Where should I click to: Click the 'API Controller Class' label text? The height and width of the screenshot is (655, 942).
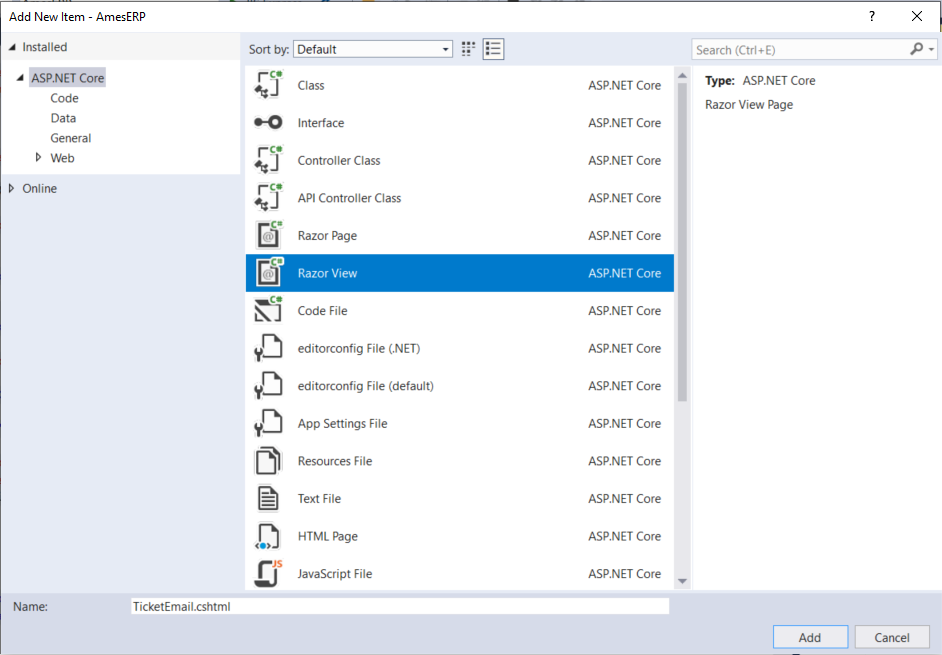(349, 198)
